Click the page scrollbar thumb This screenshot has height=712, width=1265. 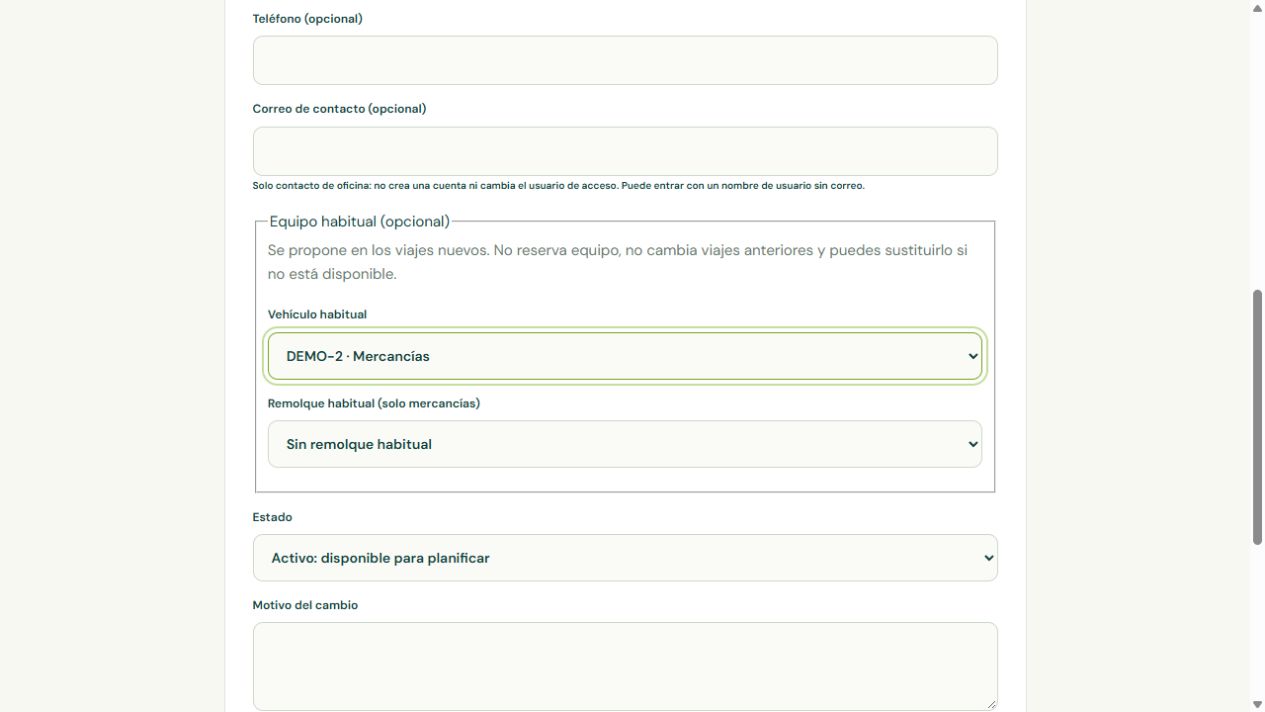tap(1257, 417)
